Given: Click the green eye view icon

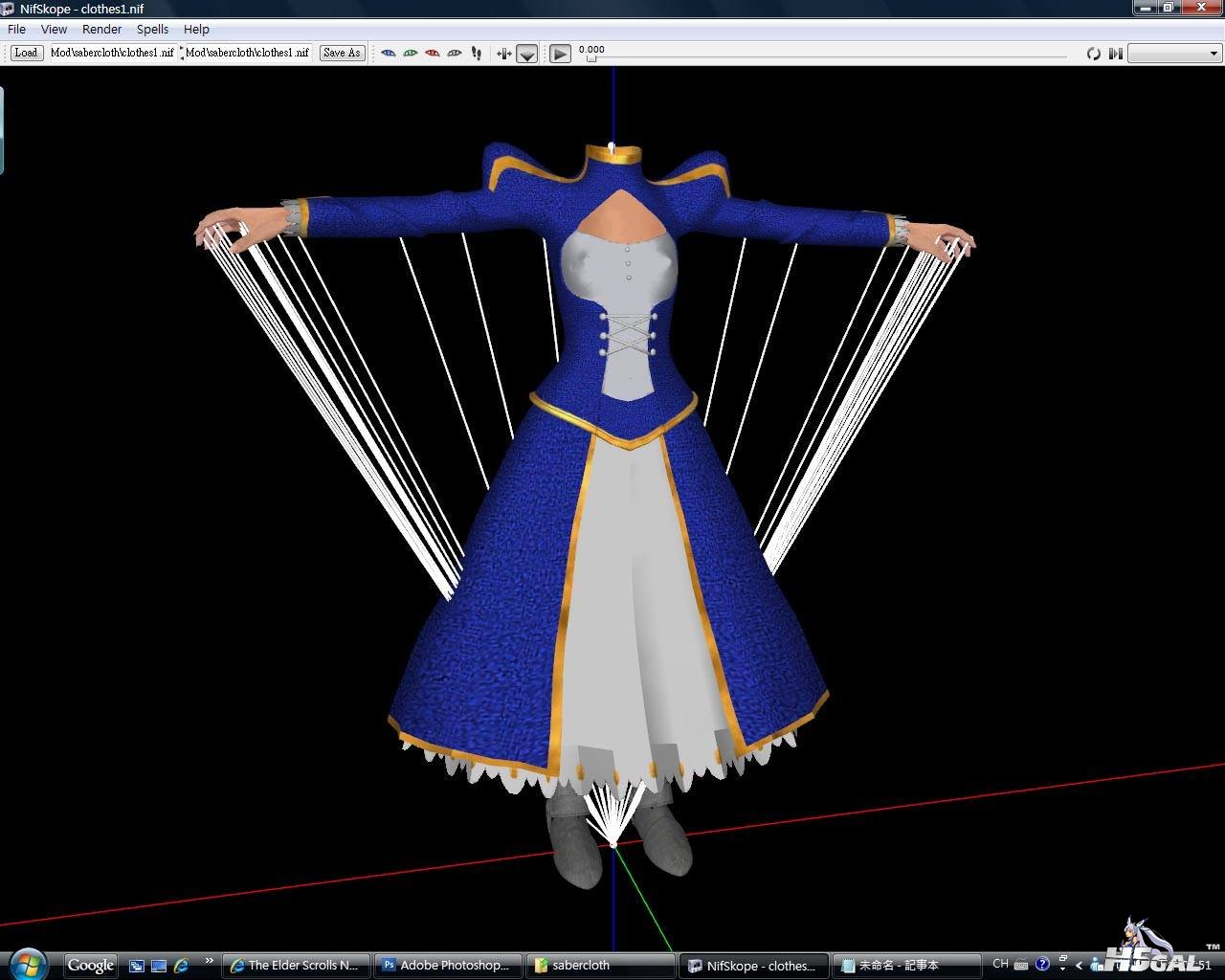Looking at the screenshot, I should pos(410,54).
